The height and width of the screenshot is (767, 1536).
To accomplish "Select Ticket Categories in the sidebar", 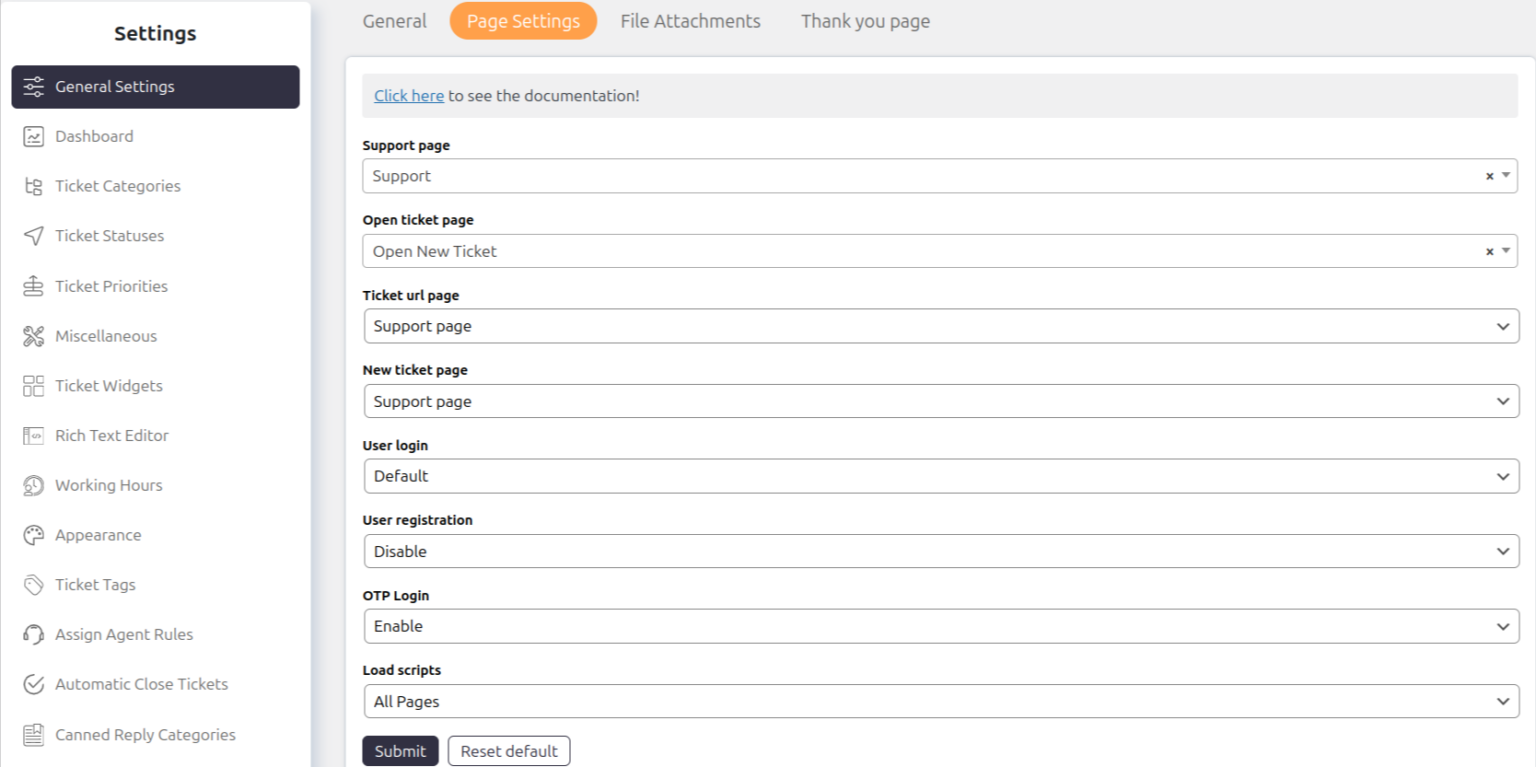I will coord(118,186).
